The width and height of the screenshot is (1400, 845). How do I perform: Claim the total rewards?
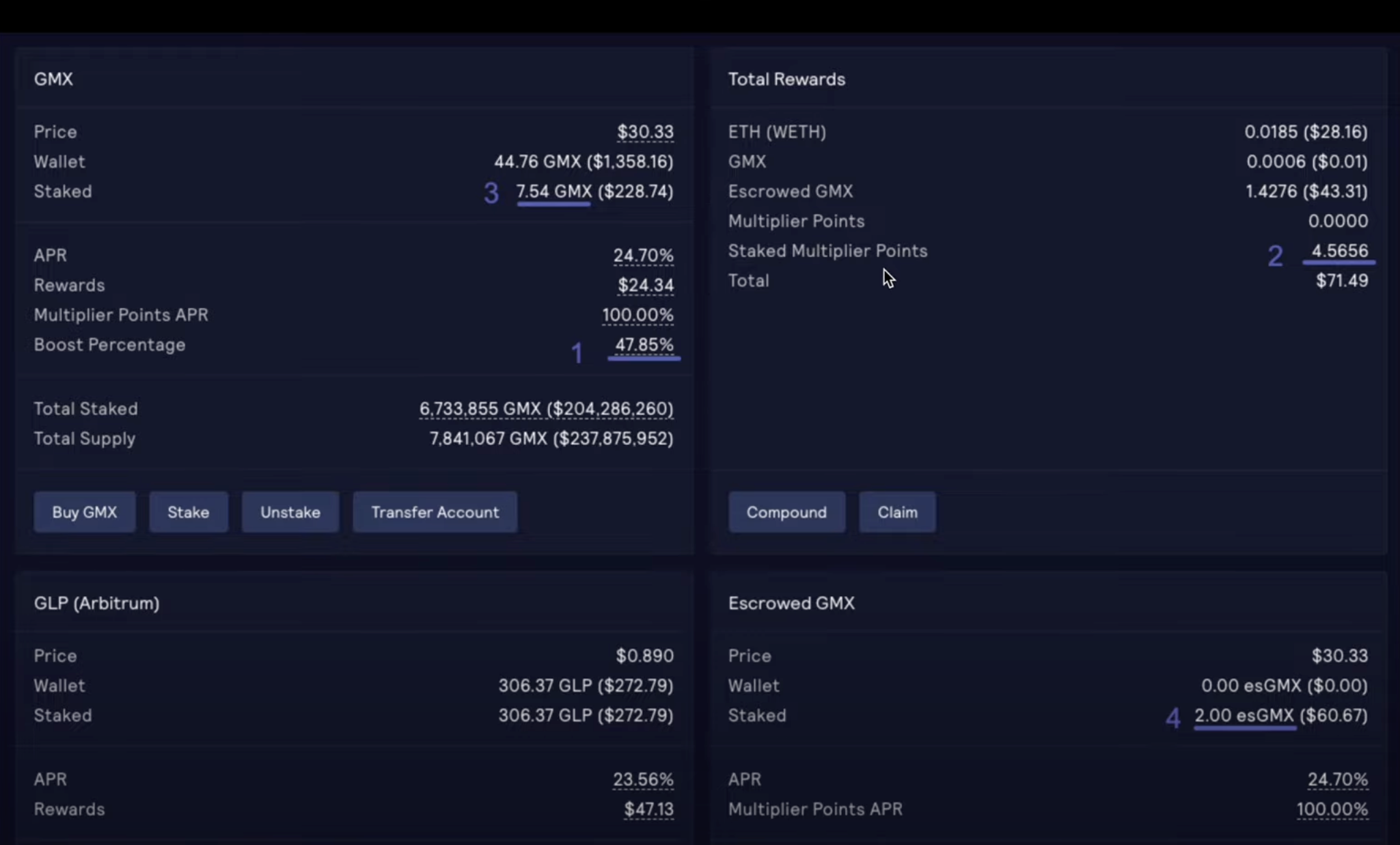tap(897, 512)
